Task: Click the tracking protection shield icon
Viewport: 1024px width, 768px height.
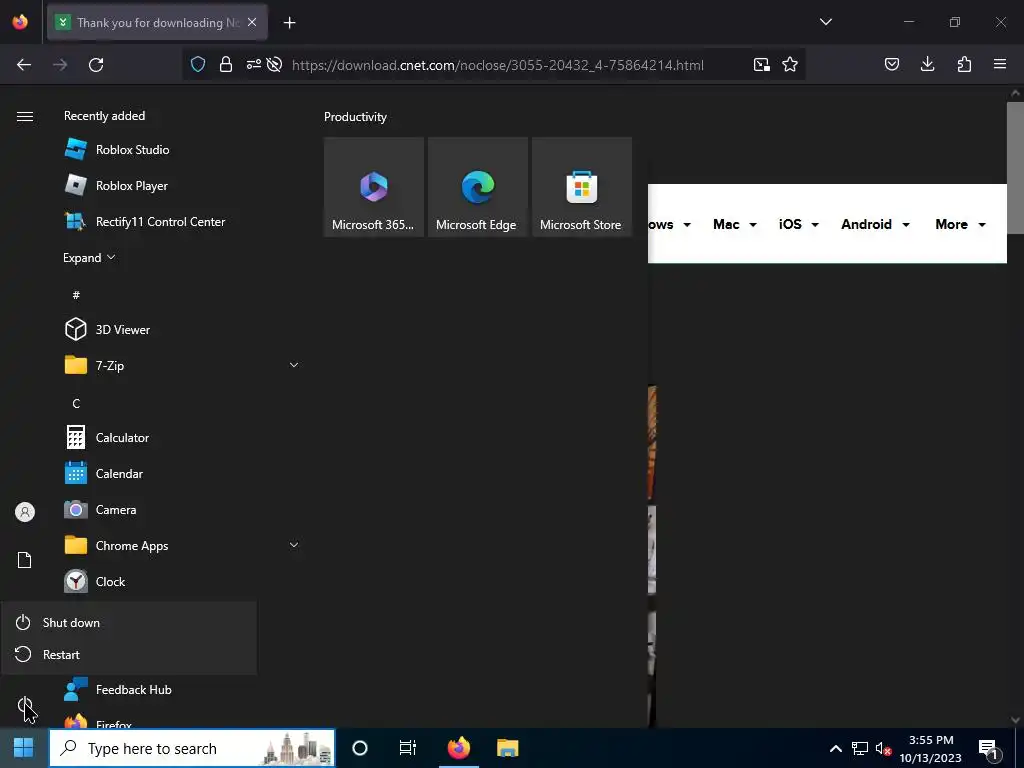Action: [198, 64]
